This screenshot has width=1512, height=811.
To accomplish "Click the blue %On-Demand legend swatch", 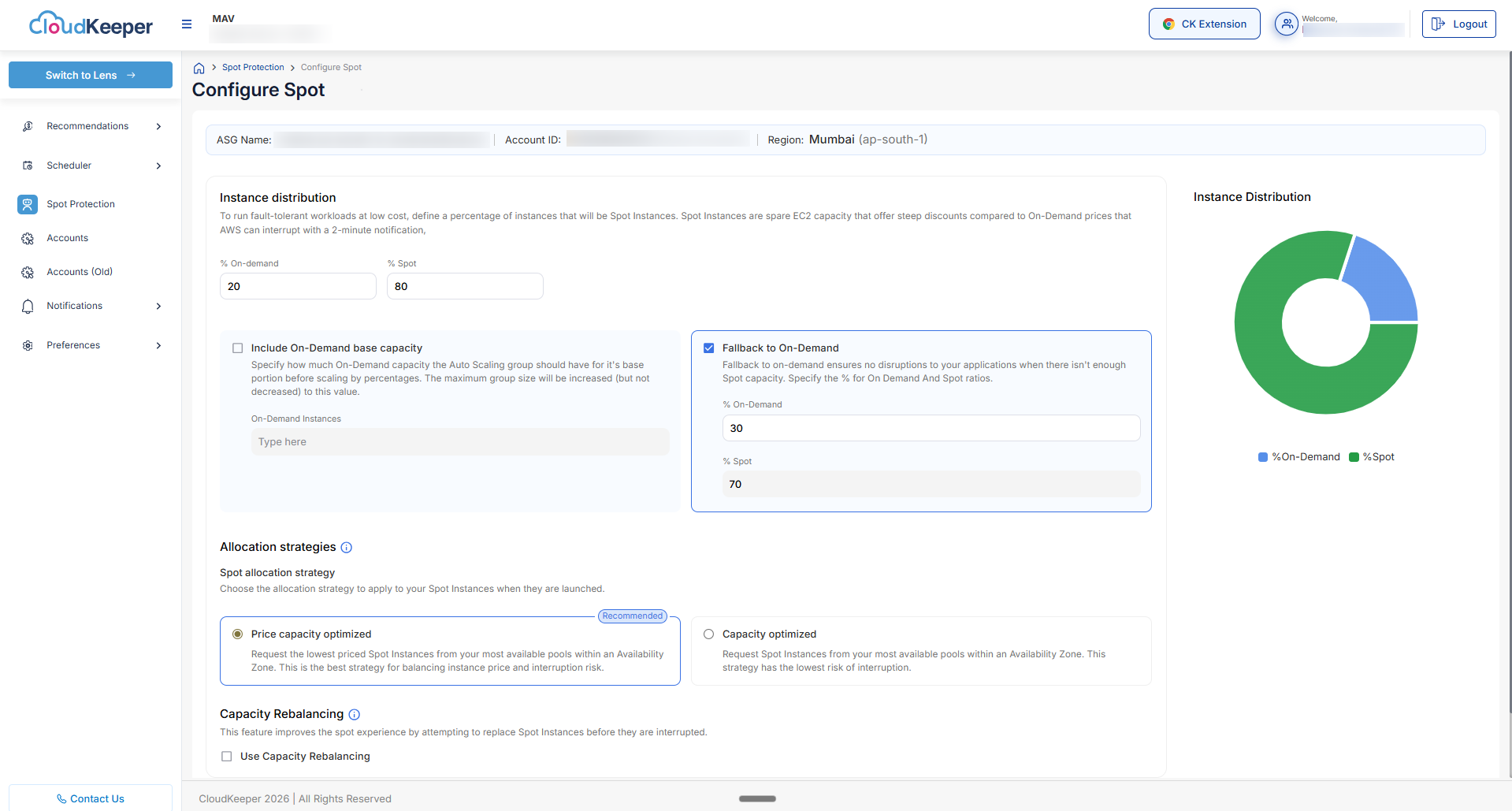I will 1263,457.
